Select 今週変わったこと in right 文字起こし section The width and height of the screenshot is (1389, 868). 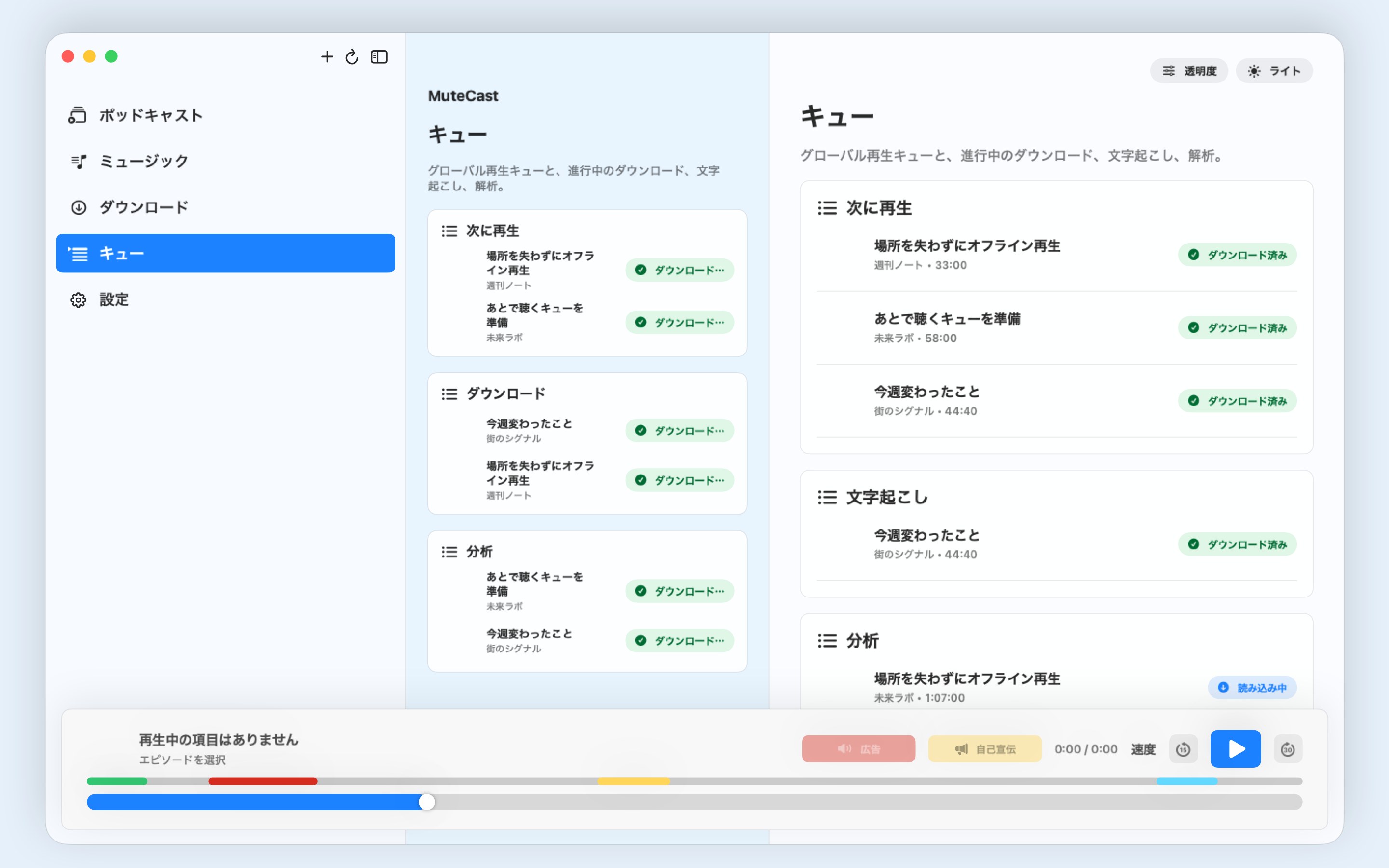click(x=1056, y=544)
